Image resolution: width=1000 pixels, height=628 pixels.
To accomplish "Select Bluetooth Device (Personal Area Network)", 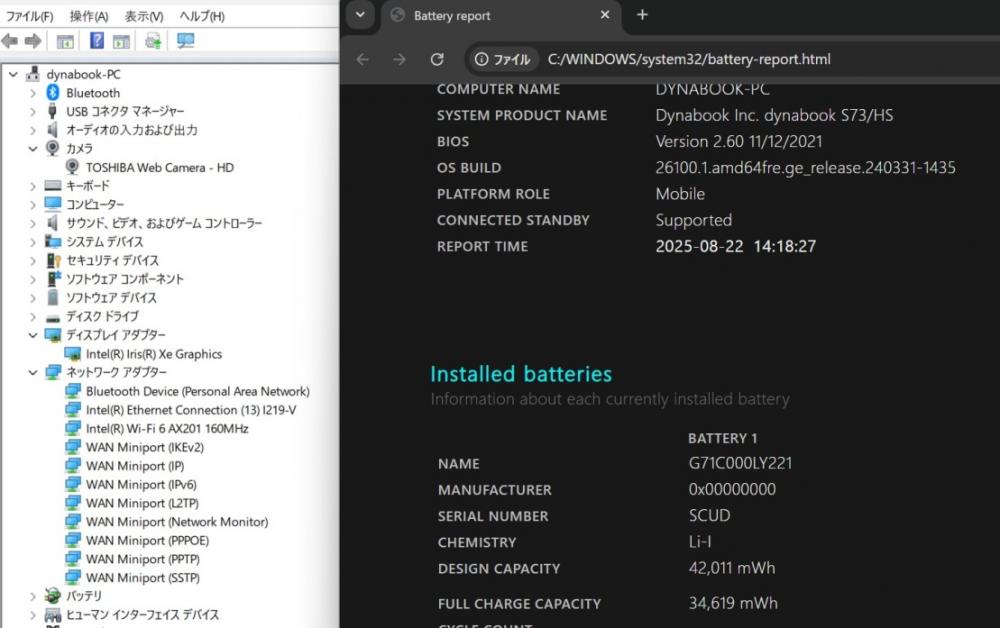I will coord(198,391).
